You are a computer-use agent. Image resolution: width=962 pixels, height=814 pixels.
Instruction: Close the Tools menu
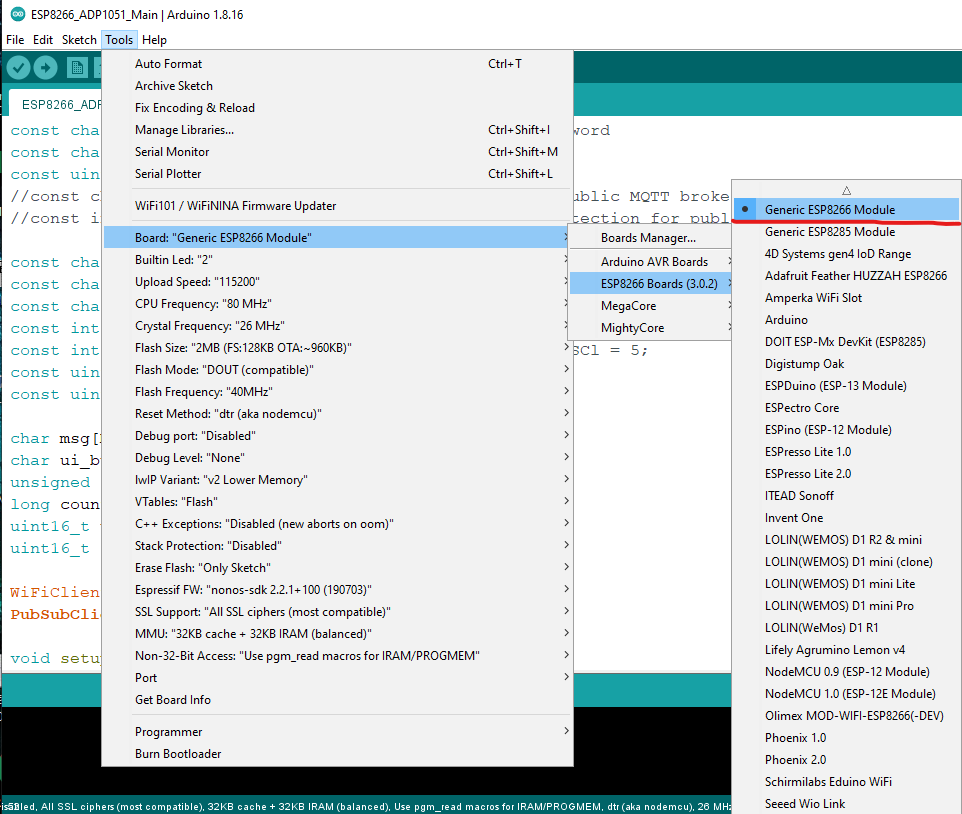pyautogui.click(x=119, y=40)
